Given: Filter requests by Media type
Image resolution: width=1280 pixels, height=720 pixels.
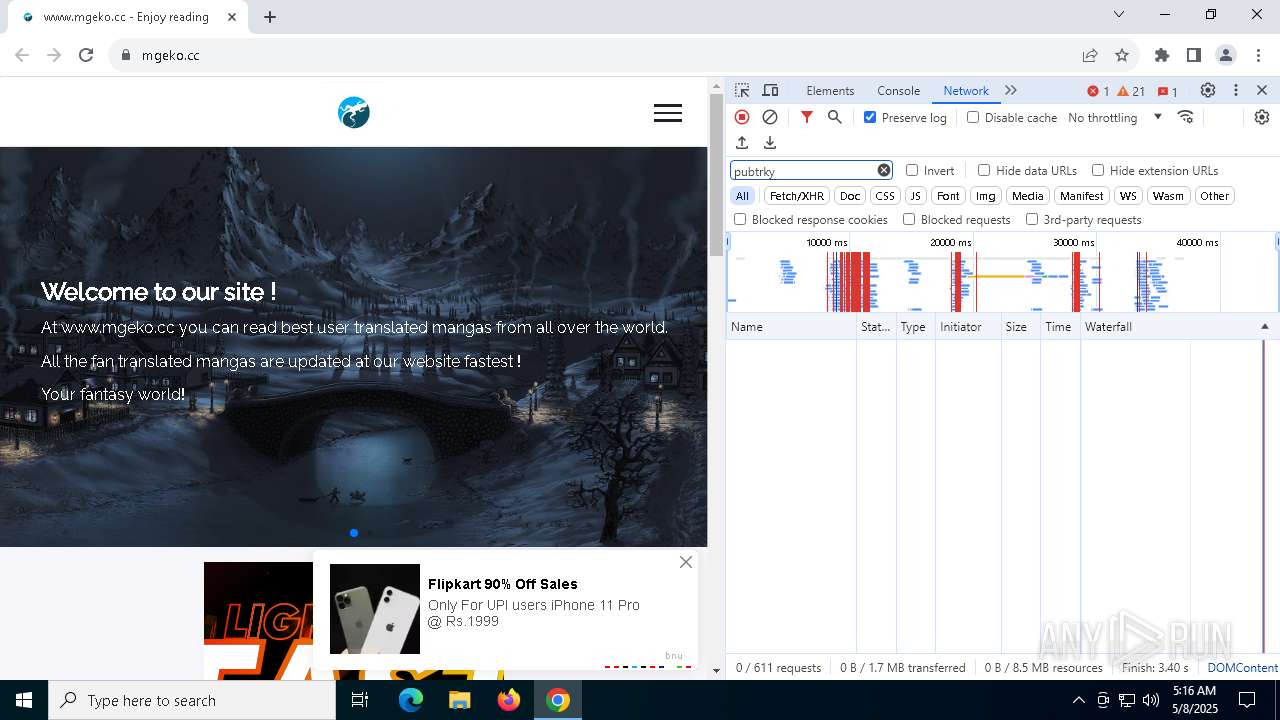Looking at the screenshot, I should pyautogui.click(x=1027, y=196).
